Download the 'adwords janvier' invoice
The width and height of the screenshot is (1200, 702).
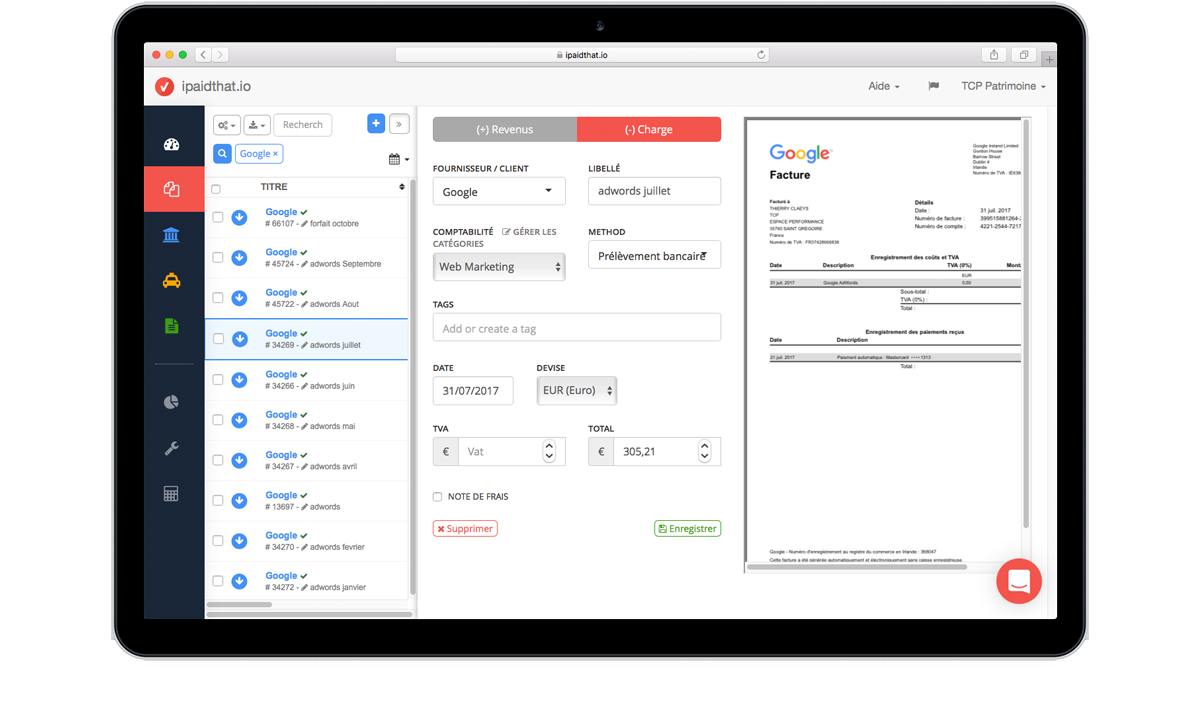(x=239, y=581)
